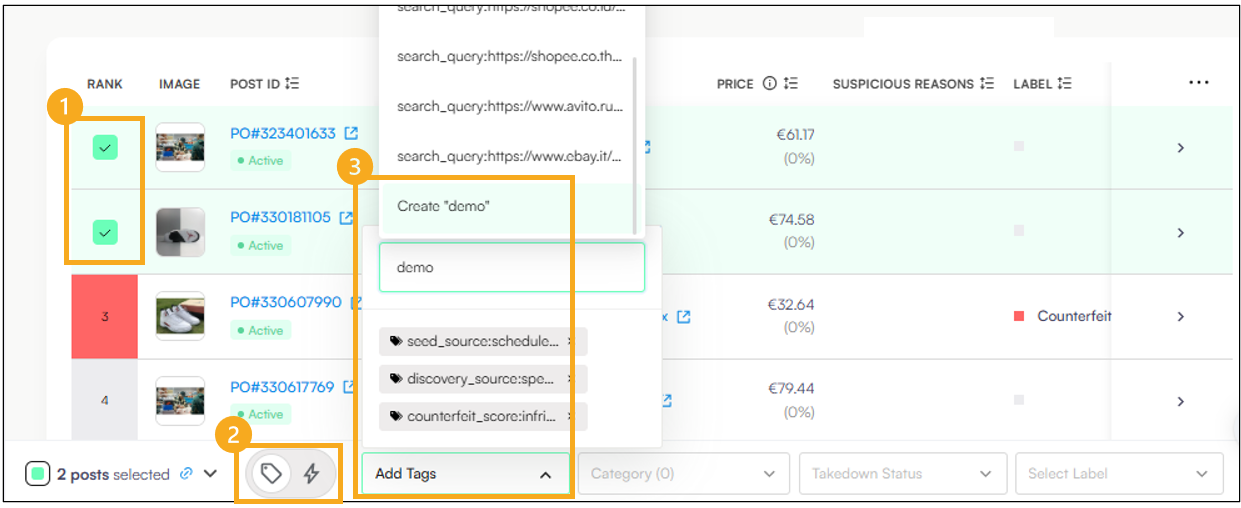Select the Create "demo" option
The image size is (1241, 508).
(507, 206)
